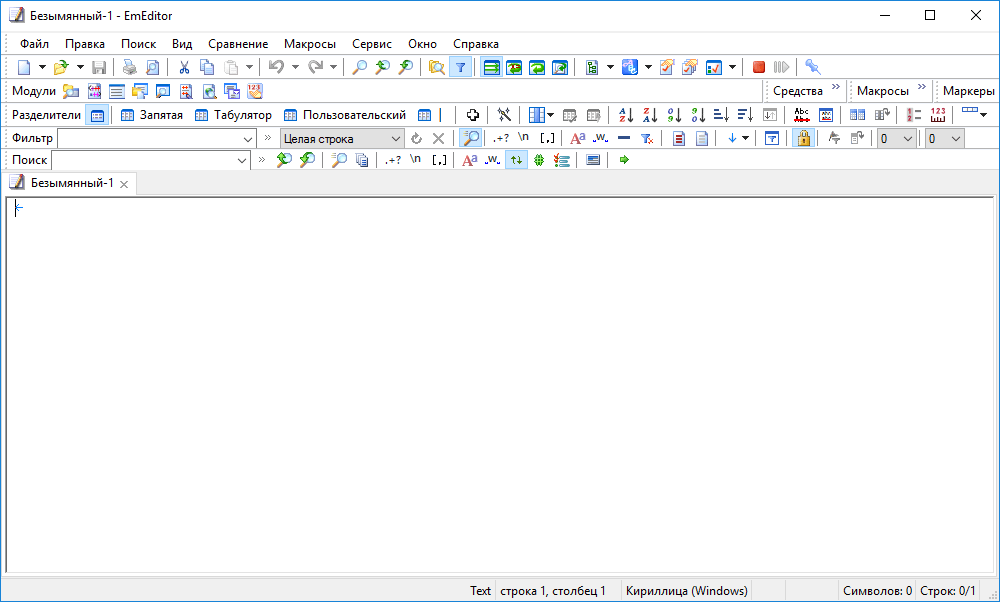This screenshot has width=1000, height=602.
Task: Toggle the yellow padlock icon
Action: (x=804, y=138)
